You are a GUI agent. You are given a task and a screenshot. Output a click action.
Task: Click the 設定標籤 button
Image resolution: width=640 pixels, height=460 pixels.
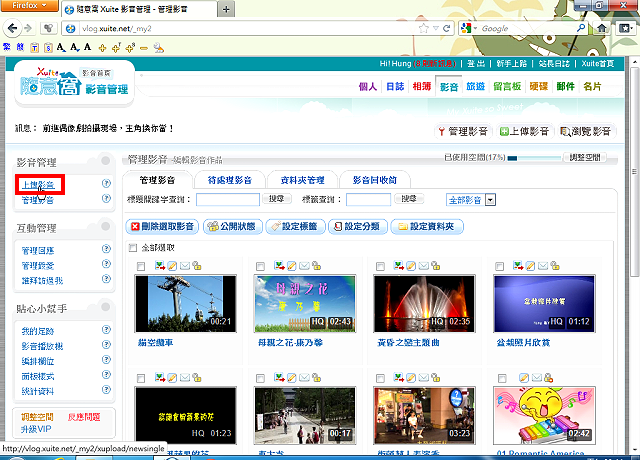pyautogui.click(x=295, y=227)
